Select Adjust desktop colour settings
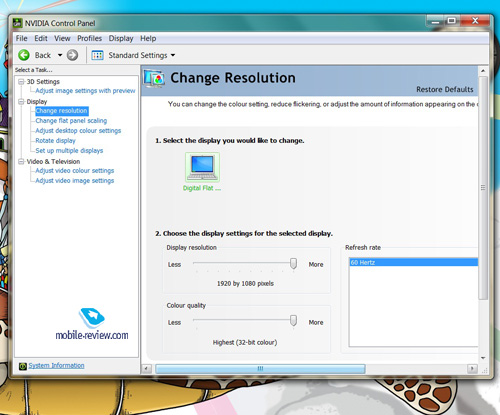The height and width of the screenshot is (415, 500). pyautogui.click(x=78, y=131)
